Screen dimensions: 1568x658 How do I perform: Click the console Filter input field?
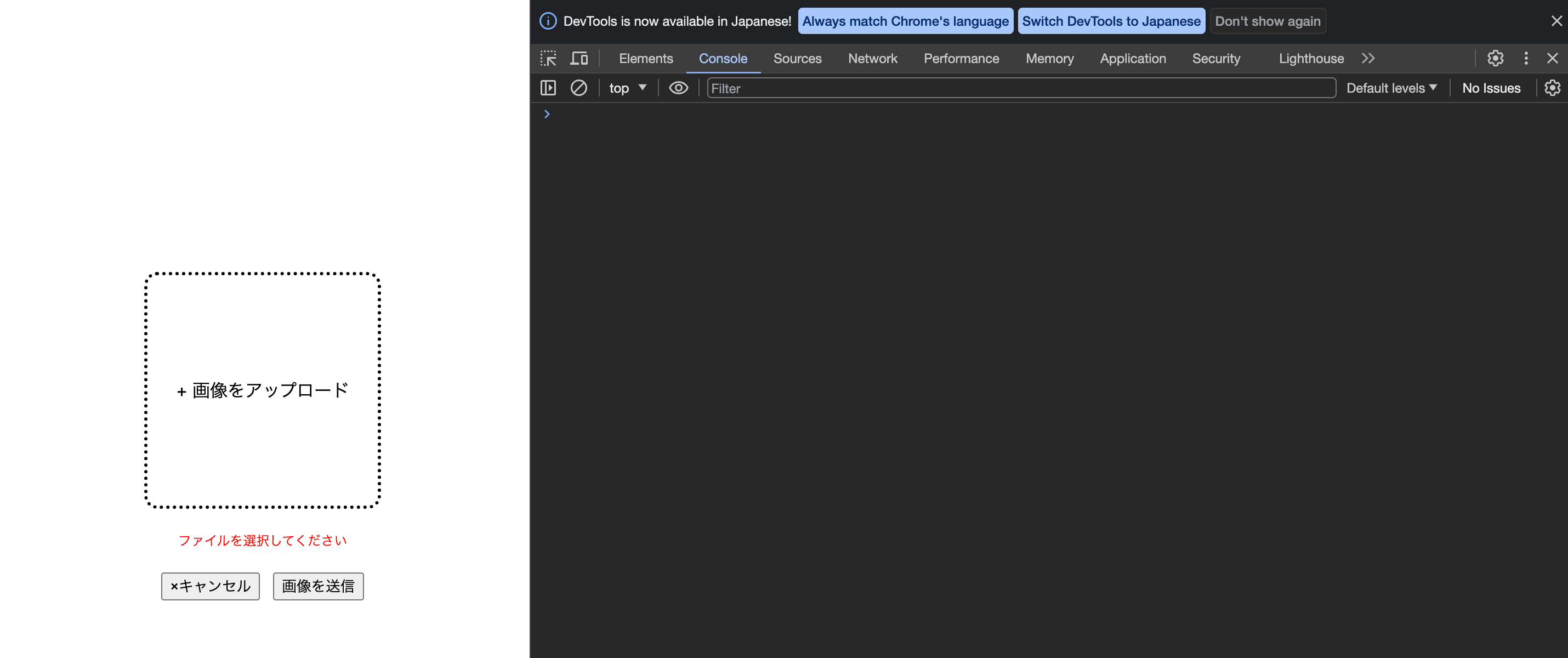coord(1020,88)
